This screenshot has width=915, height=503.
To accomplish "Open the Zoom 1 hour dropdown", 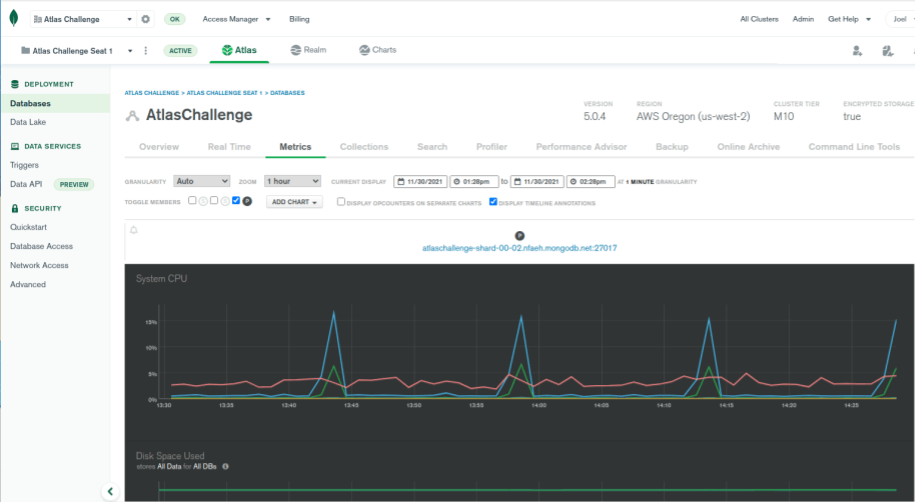I will pyautogui.click(x=292, y=181).
